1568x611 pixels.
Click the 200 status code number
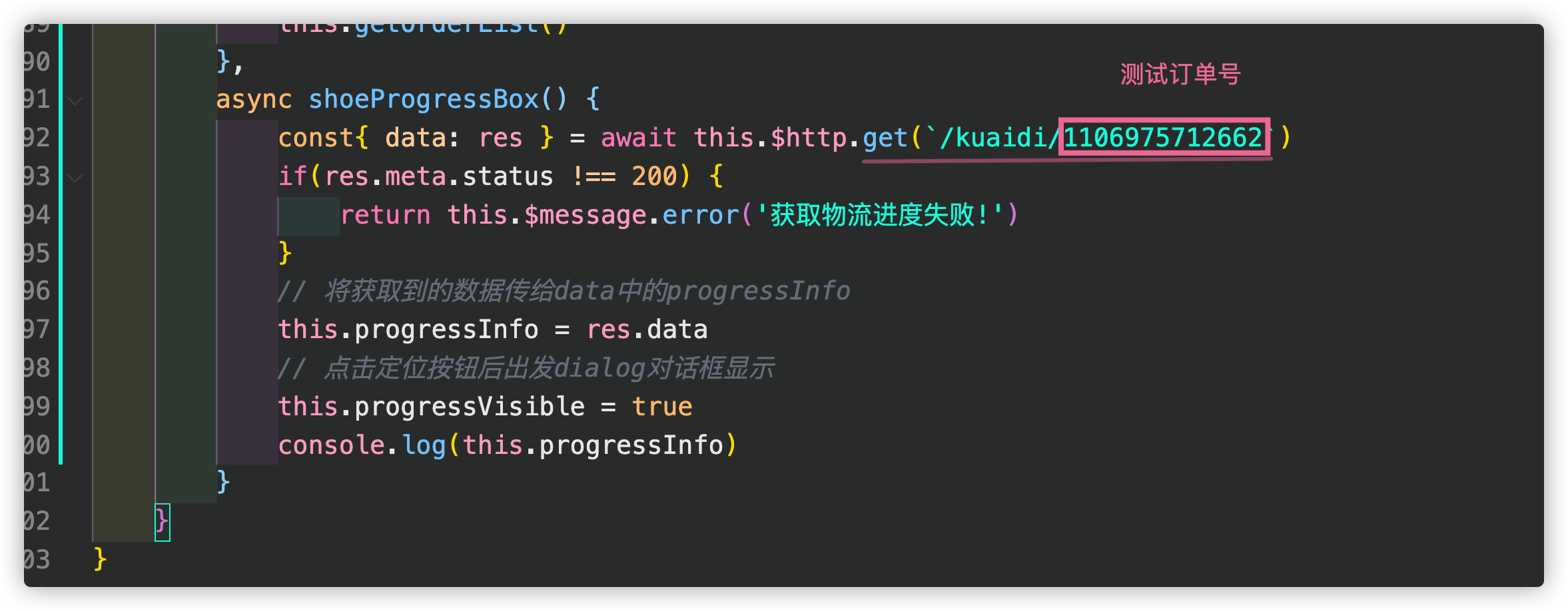pyautogui.click(x=654, y=176)
